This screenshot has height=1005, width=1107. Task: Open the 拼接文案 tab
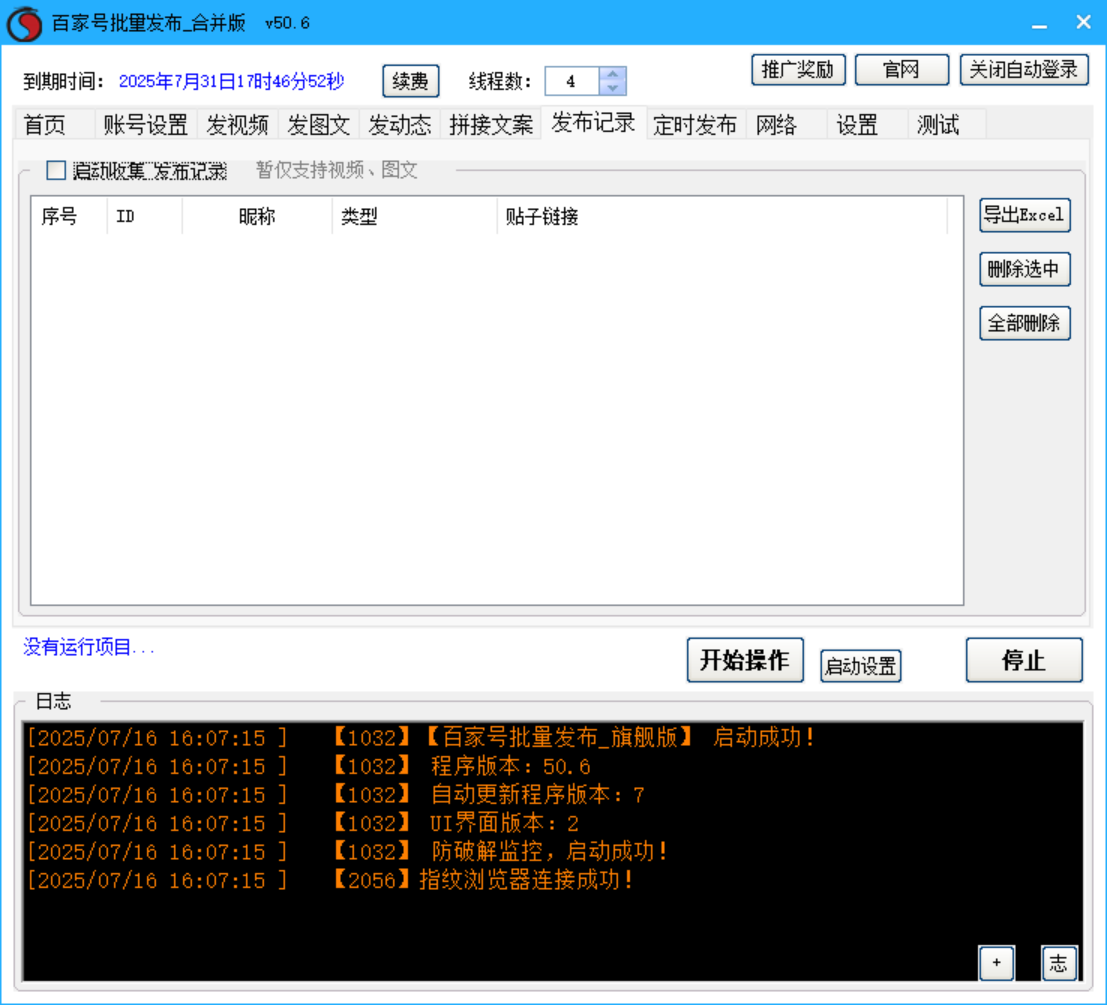(491, 125)
